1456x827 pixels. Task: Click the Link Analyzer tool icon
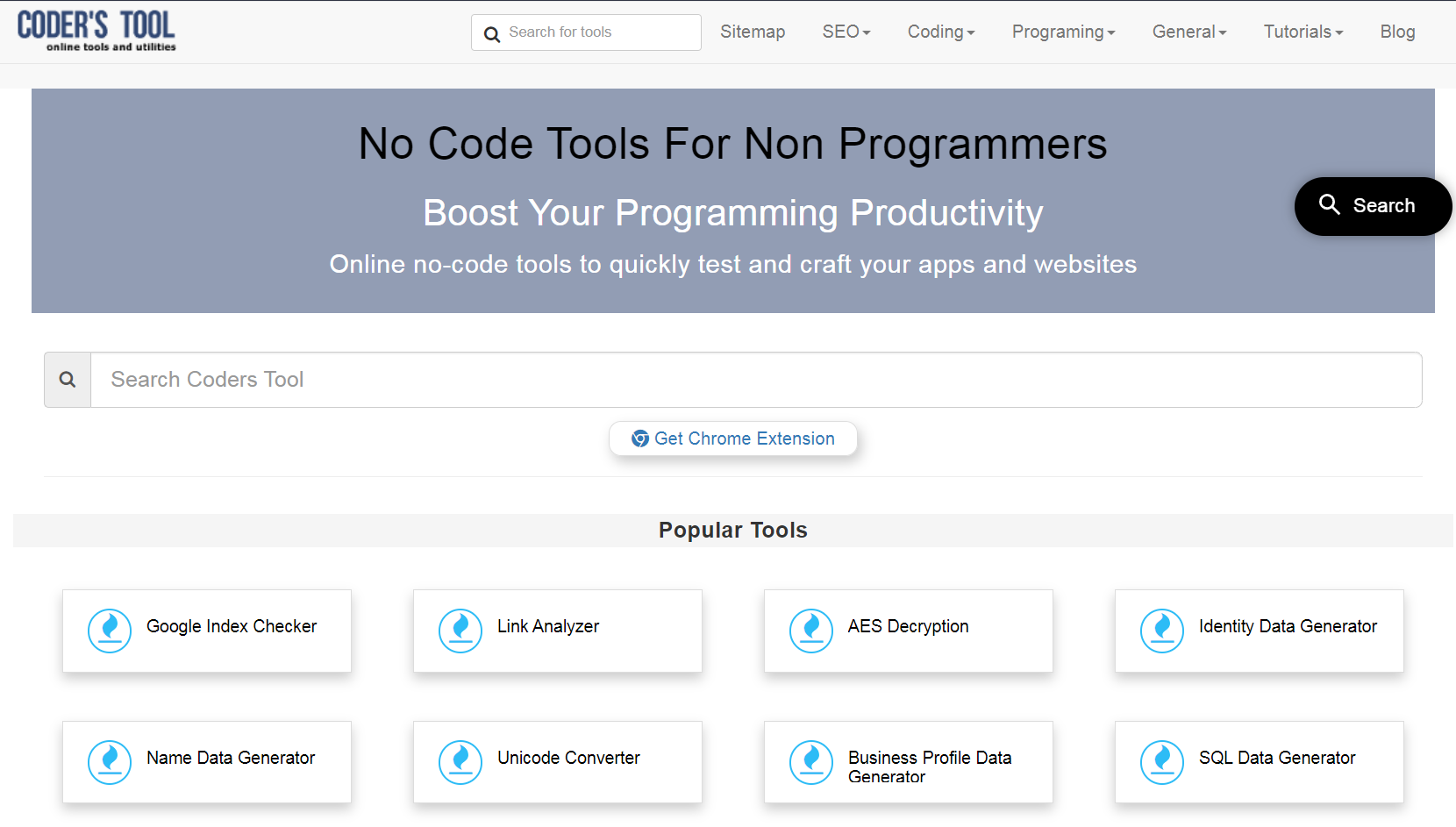point(460,631)
